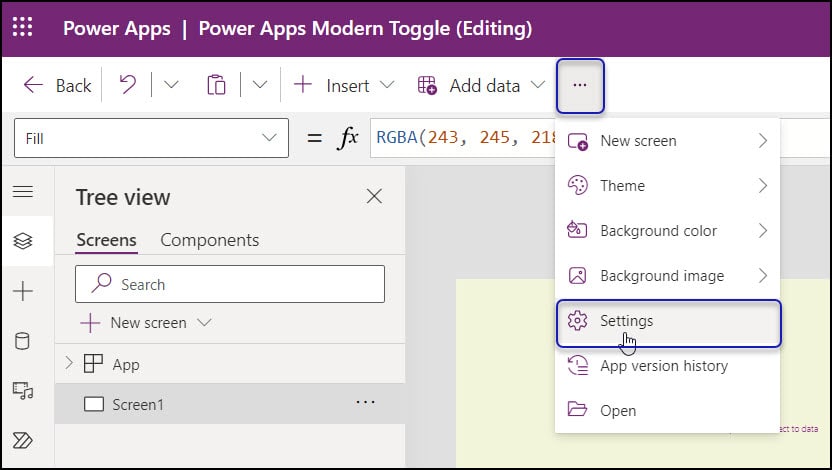
Task: Click the tree view Search field
Action: pos(230,284)
